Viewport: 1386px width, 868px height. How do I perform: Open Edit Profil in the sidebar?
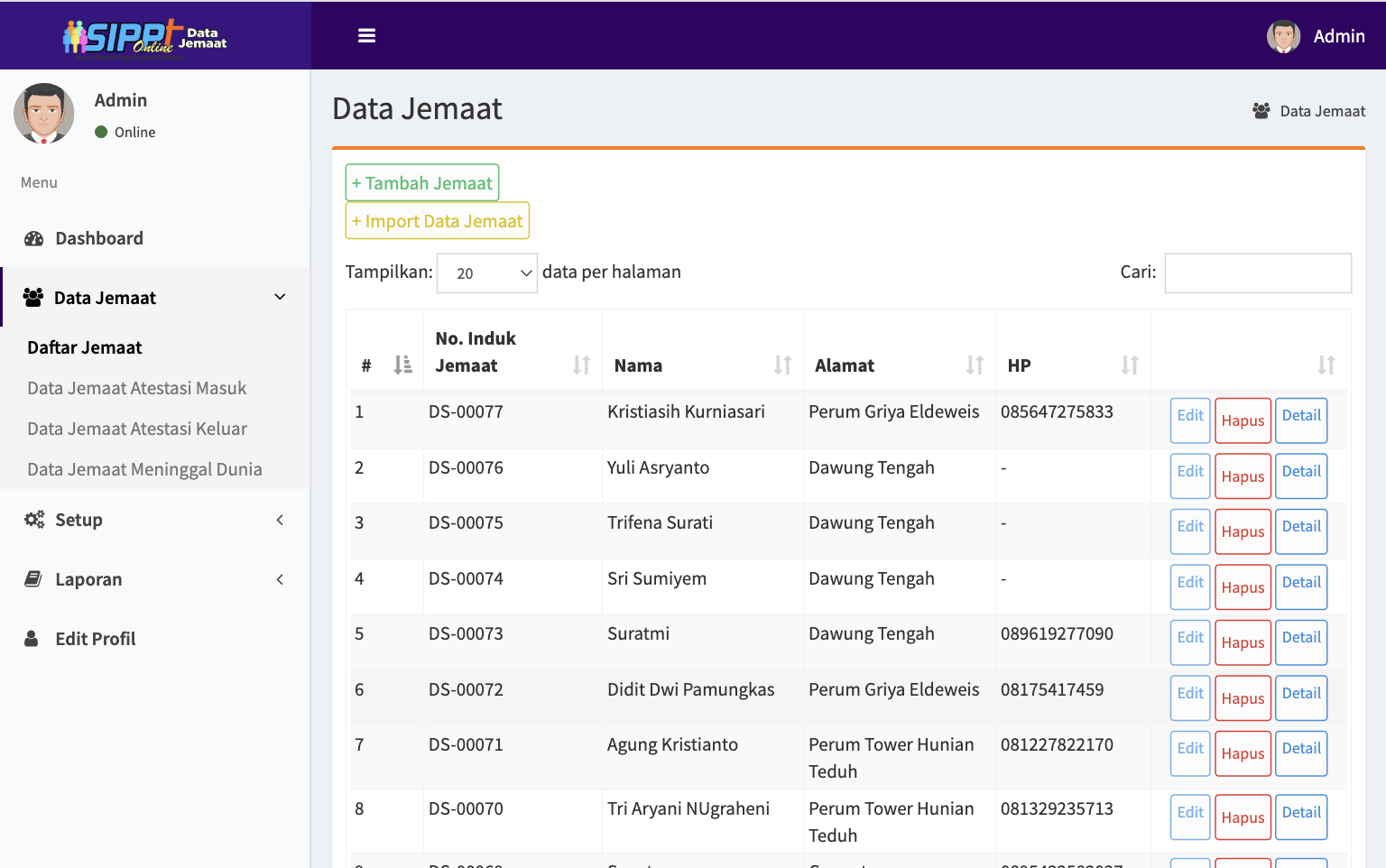tap(95, 639)
